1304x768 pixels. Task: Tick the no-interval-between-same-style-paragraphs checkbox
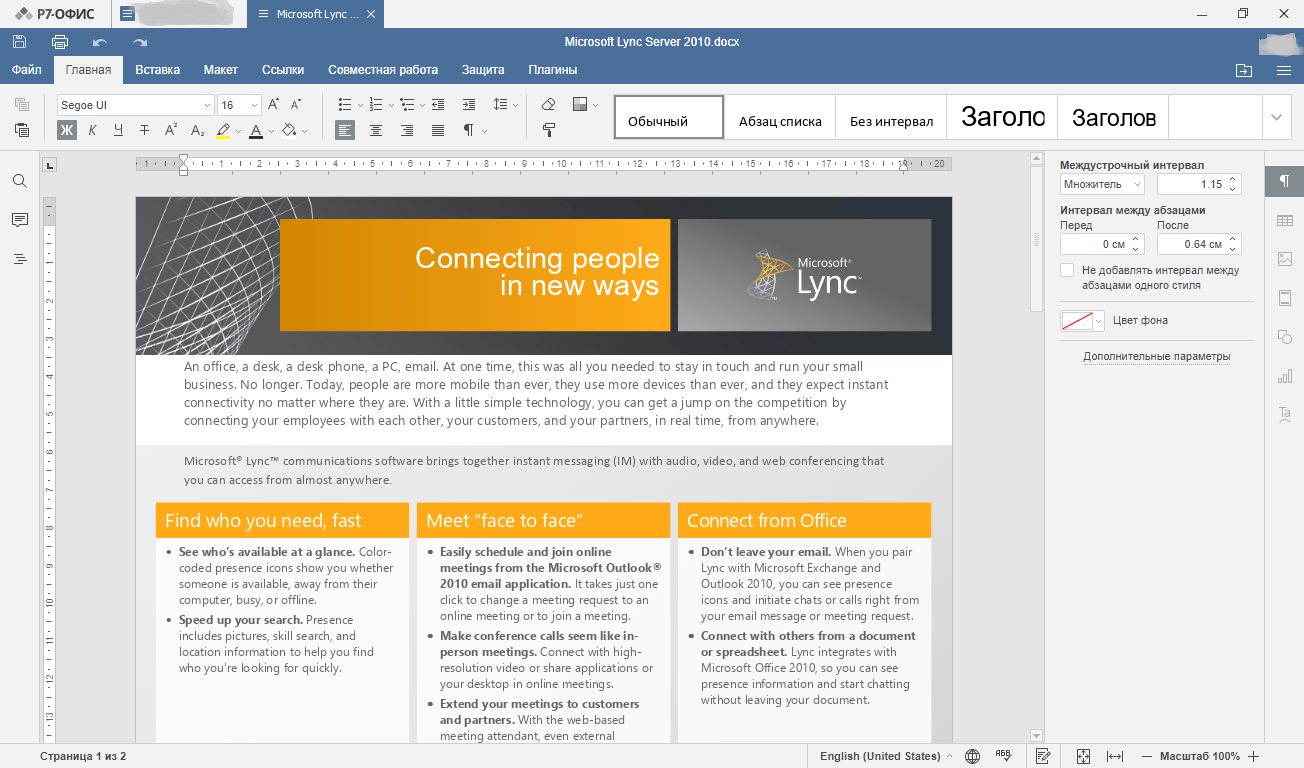(x=1067, y=270)
